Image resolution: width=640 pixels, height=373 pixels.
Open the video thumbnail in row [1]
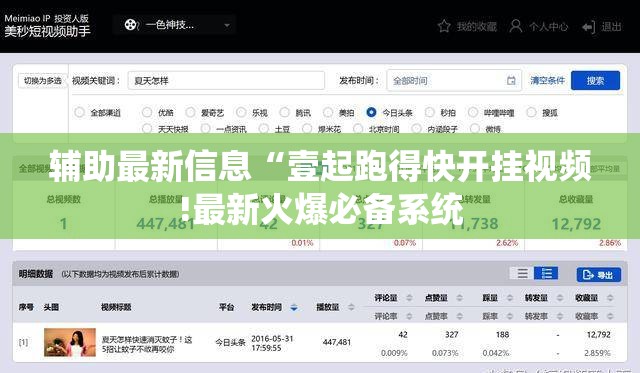click(x=70, y=342)
